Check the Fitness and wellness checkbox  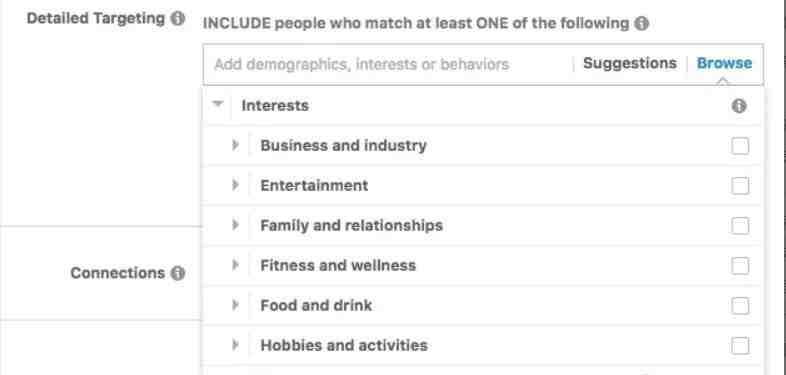tap(740, 265)
